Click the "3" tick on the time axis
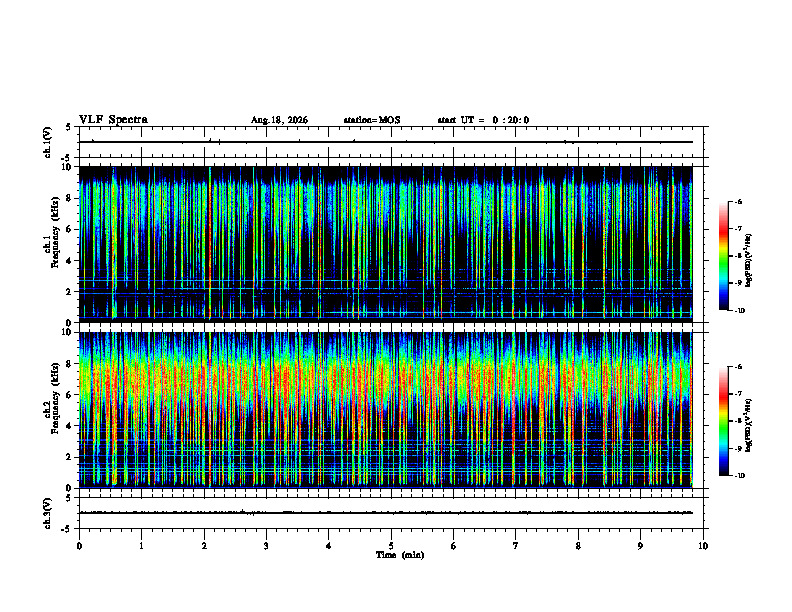The height and width of the screenshot is (612, 792). (x=266, y=546)
